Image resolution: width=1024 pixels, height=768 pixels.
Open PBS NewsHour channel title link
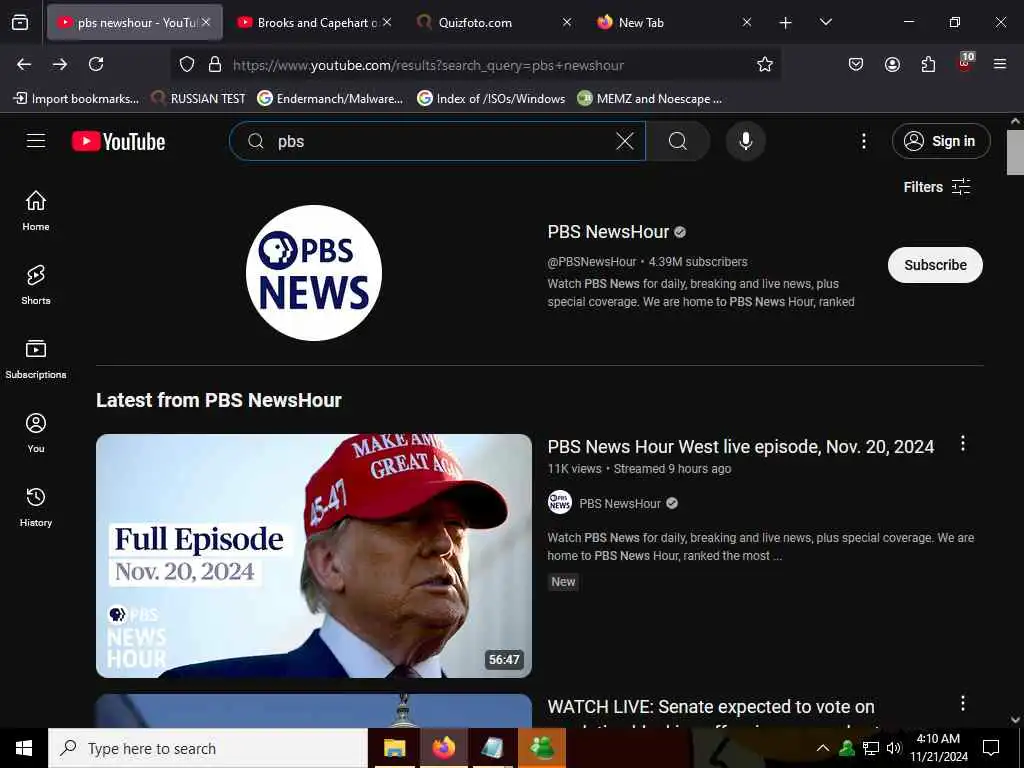(x=608, y=232)
